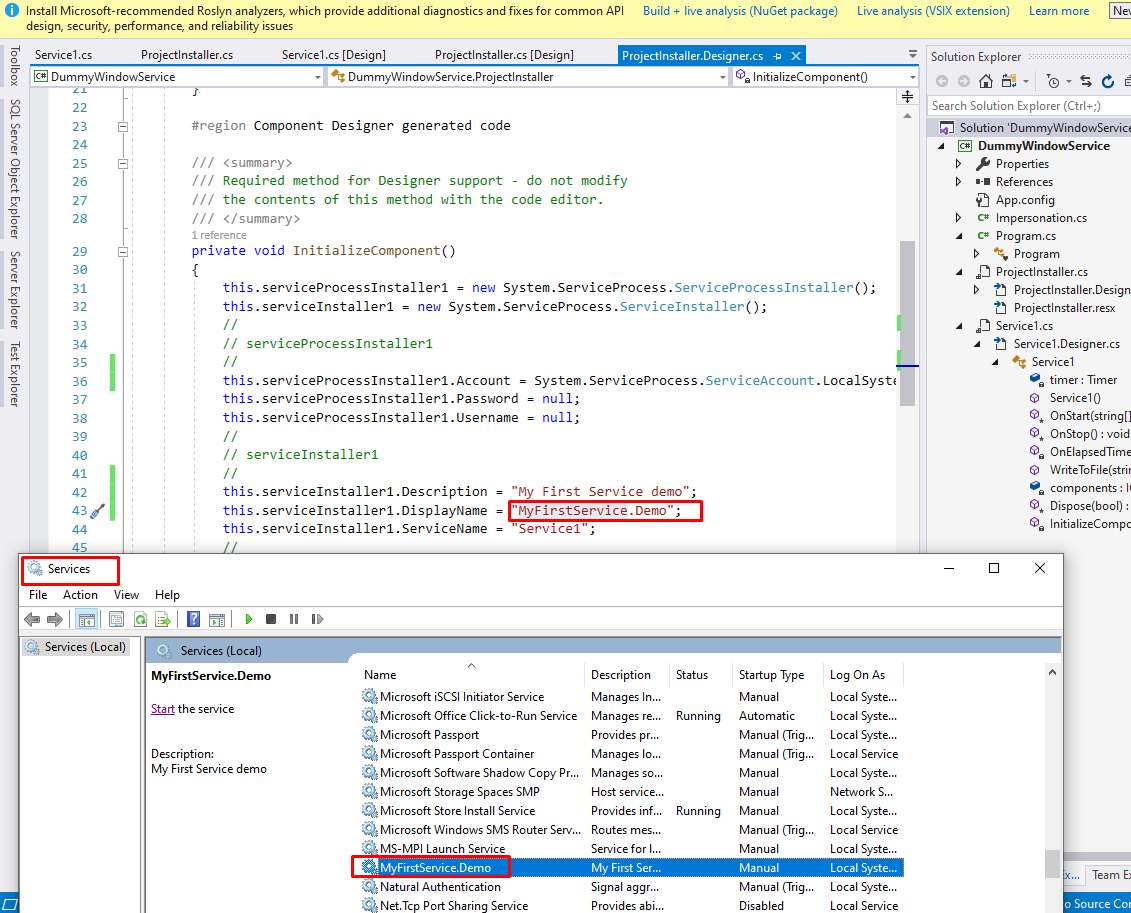This screenshot has width=1131, height=913.
Task: Click inside the Search Solution Explorer field
Action: pos(1020,105)
